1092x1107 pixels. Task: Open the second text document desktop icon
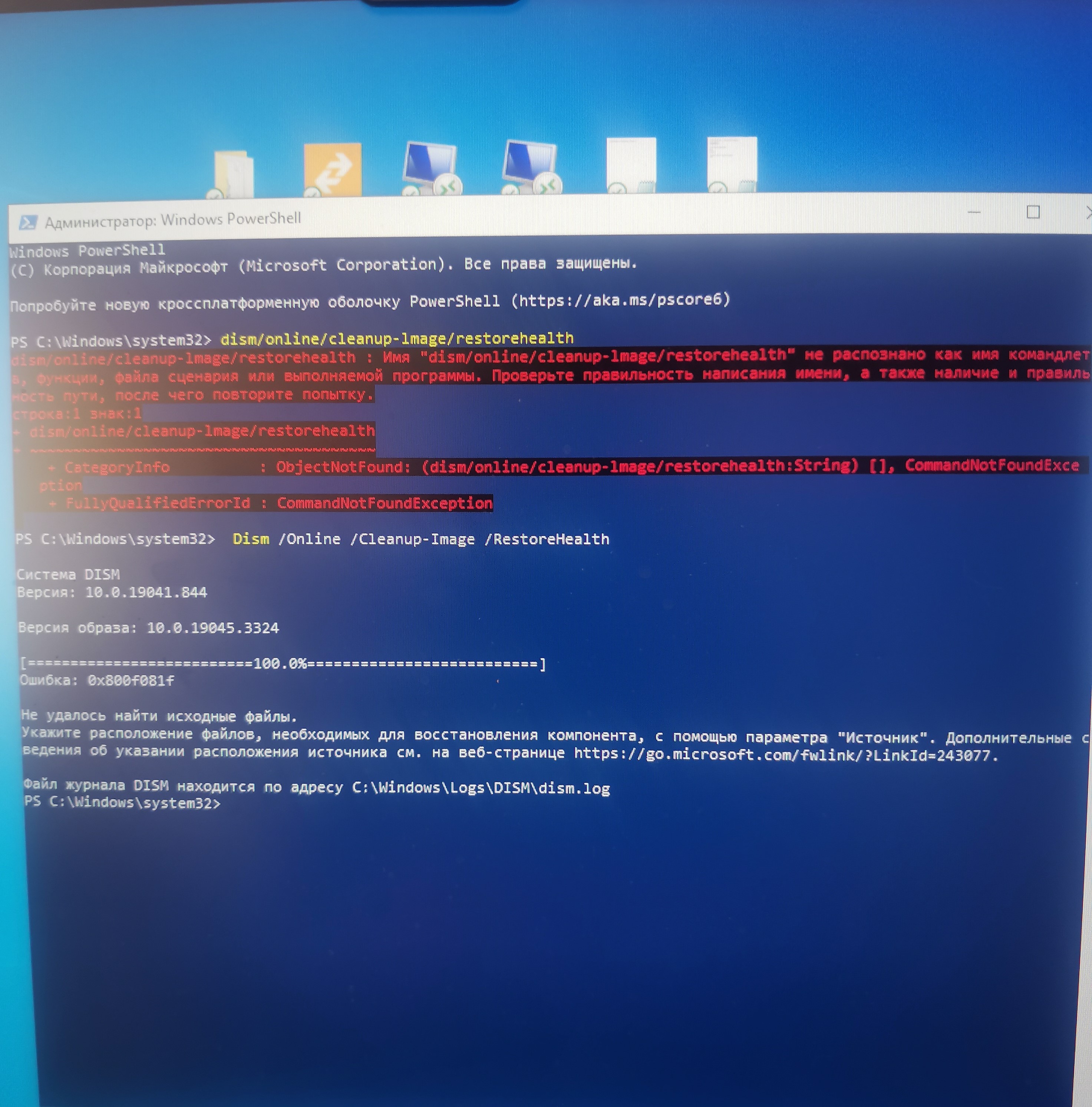pyautogui.click(x=732, y=164)
